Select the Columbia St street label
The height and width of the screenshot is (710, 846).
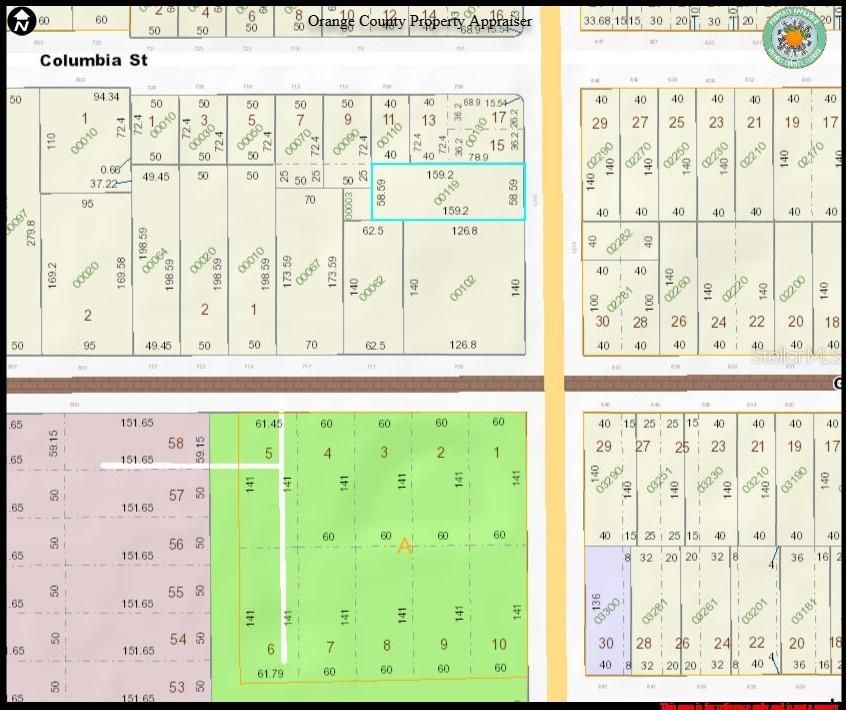pos(93,61)
